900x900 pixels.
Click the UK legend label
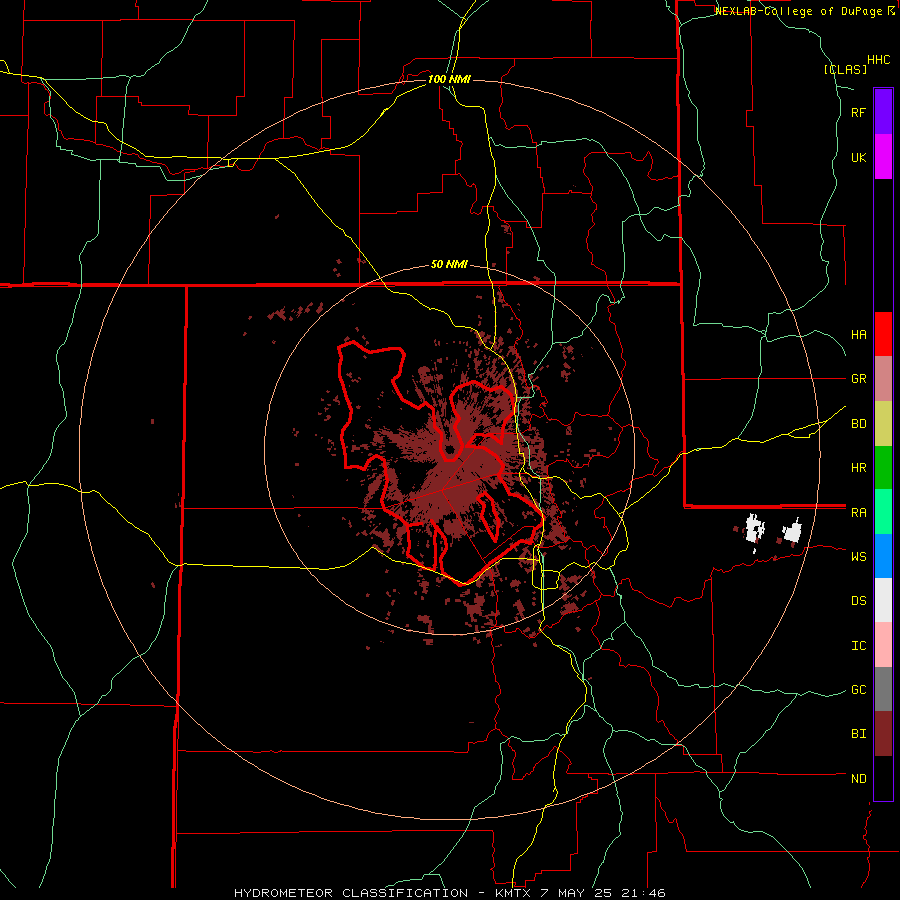pos(858,157)
